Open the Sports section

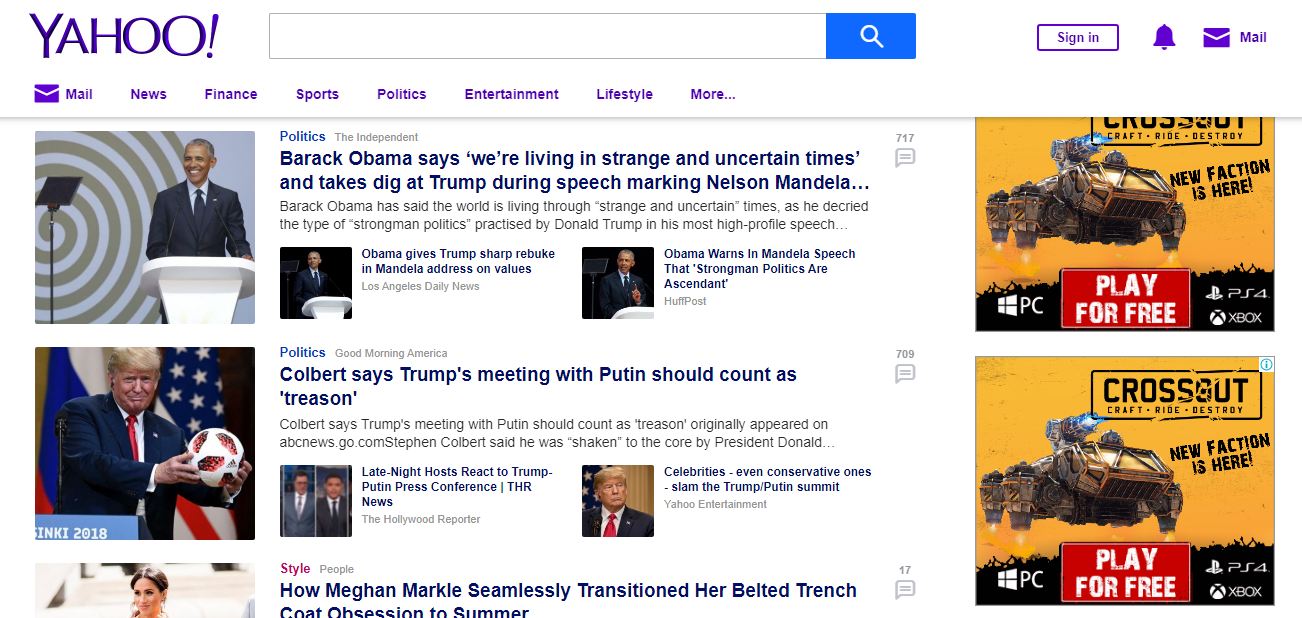pyautogui.click(x=317, y=94)
